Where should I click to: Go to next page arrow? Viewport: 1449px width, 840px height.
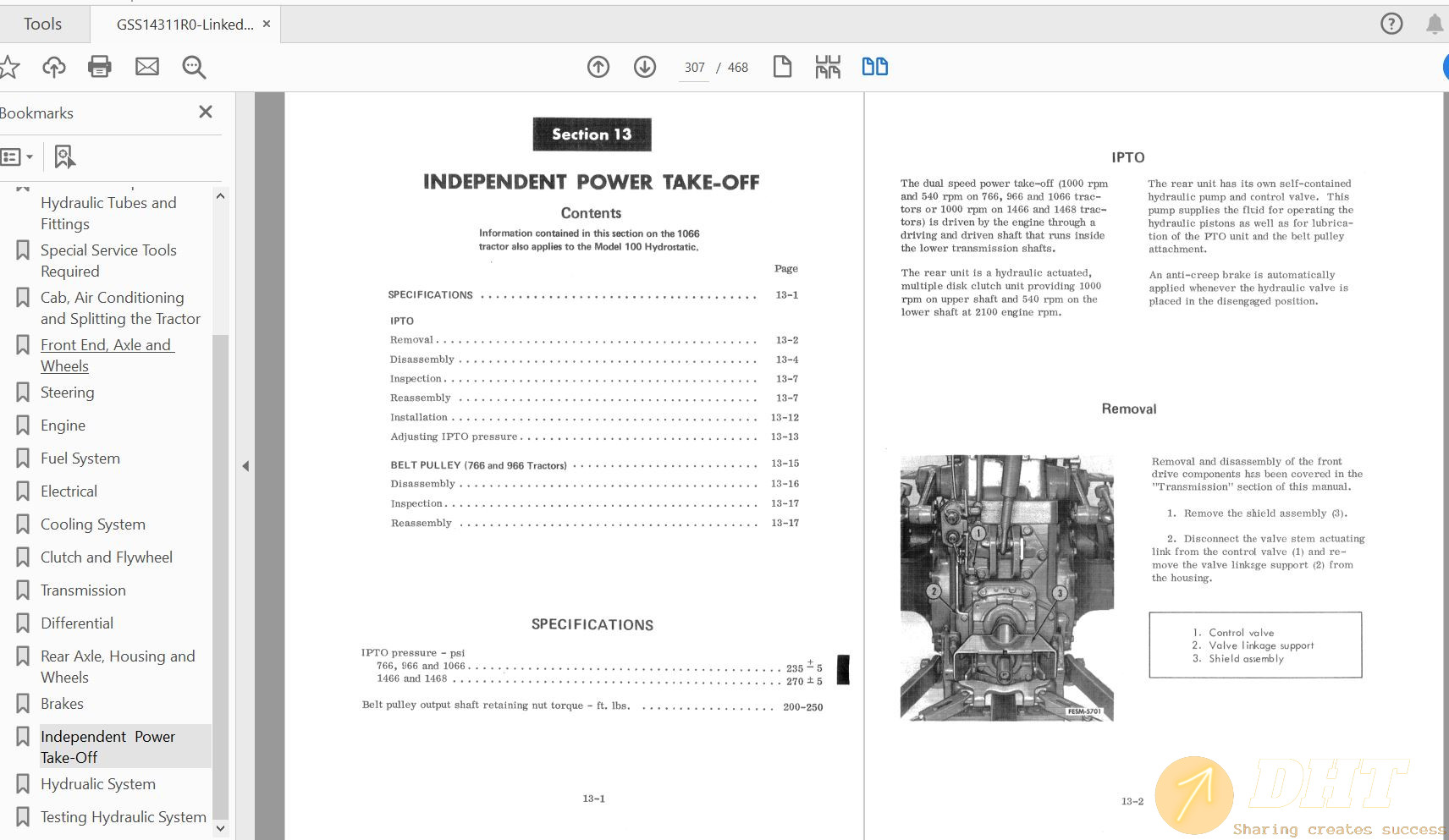(x=645, y=67)
